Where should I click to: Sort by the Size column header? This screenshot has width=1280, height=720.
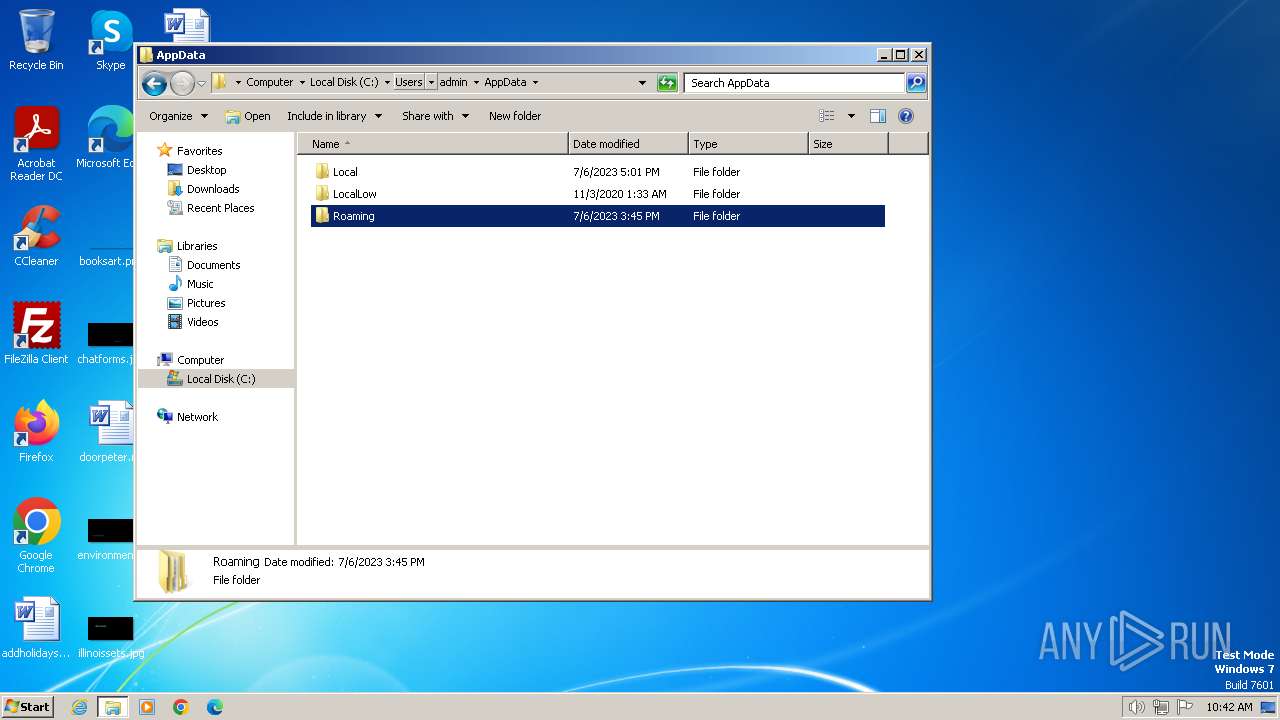coord(848,144)
